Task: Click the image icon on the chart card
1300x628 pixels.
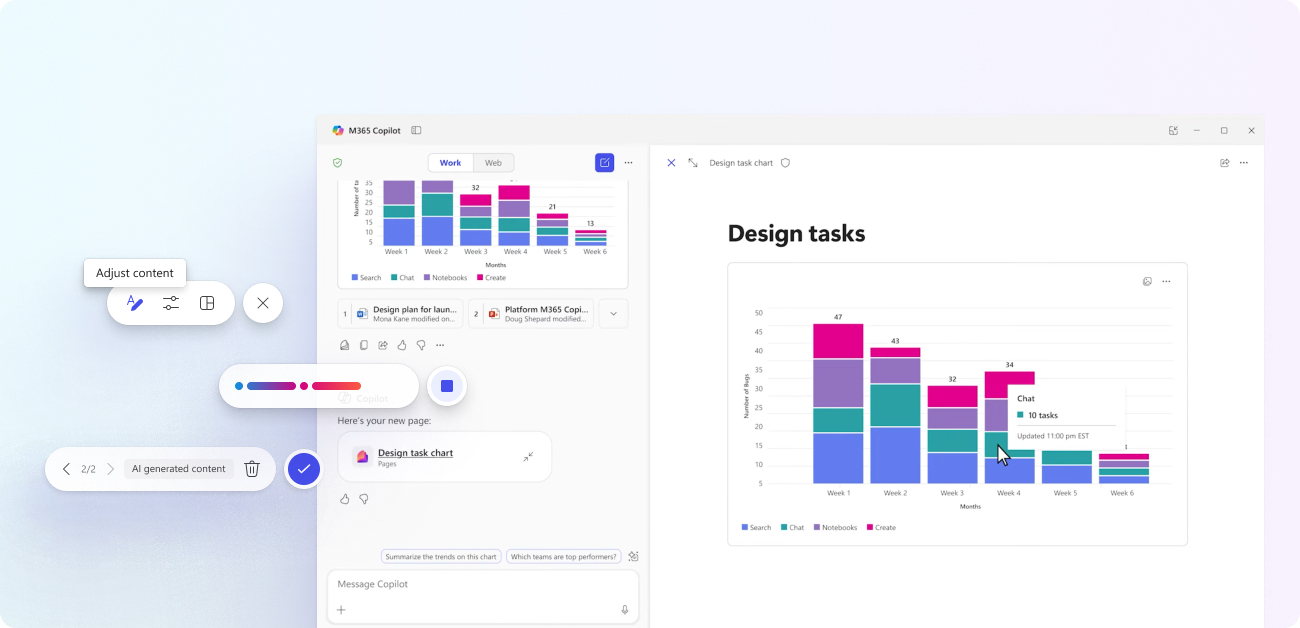Action: tap(1147, 281)
